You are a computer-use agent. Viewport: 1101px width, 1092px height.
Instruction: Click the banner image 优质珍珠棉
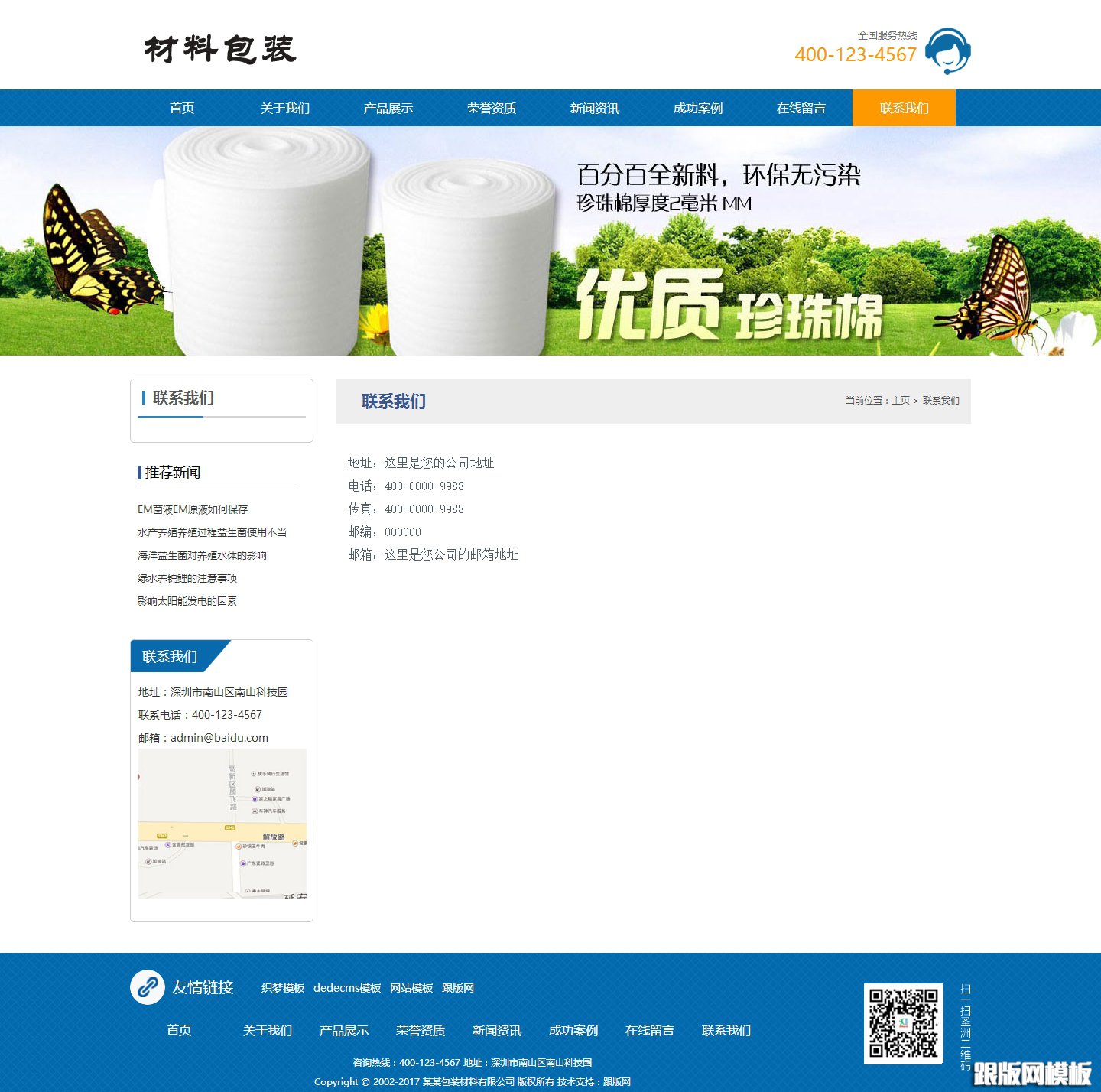click(x=550, y=241)
